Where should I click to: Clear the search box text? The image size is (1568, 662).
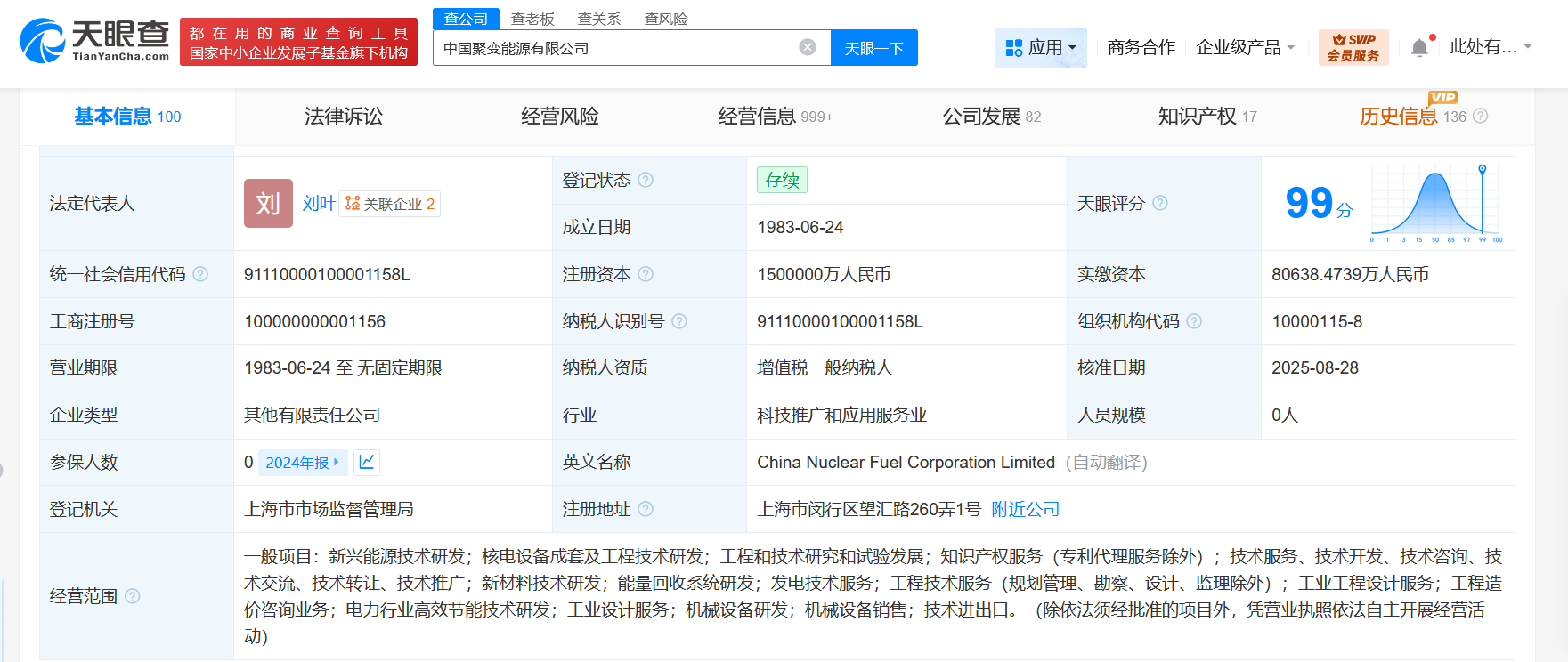tap(808, 47)
